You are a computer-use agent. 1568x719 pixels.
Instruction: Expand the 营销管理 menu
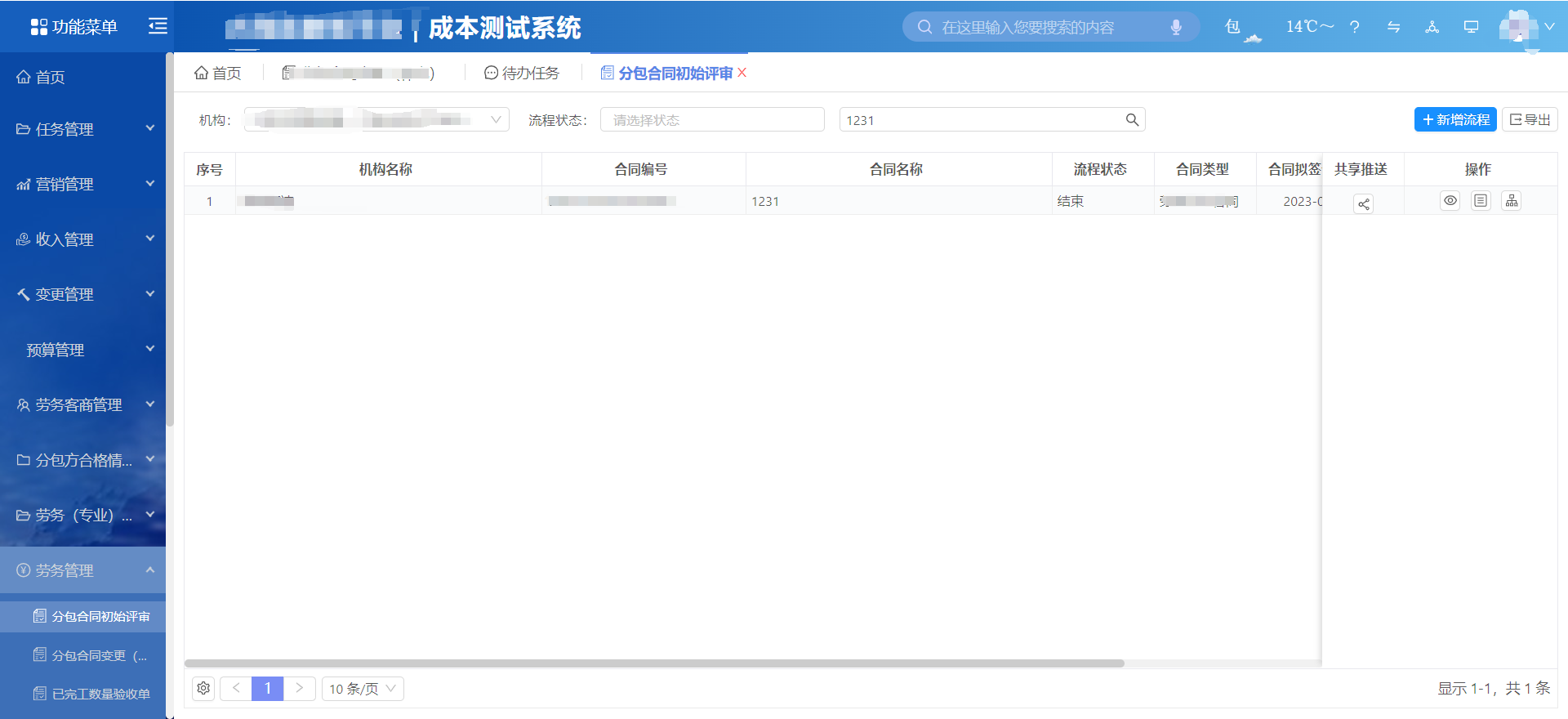pos(82,184)
